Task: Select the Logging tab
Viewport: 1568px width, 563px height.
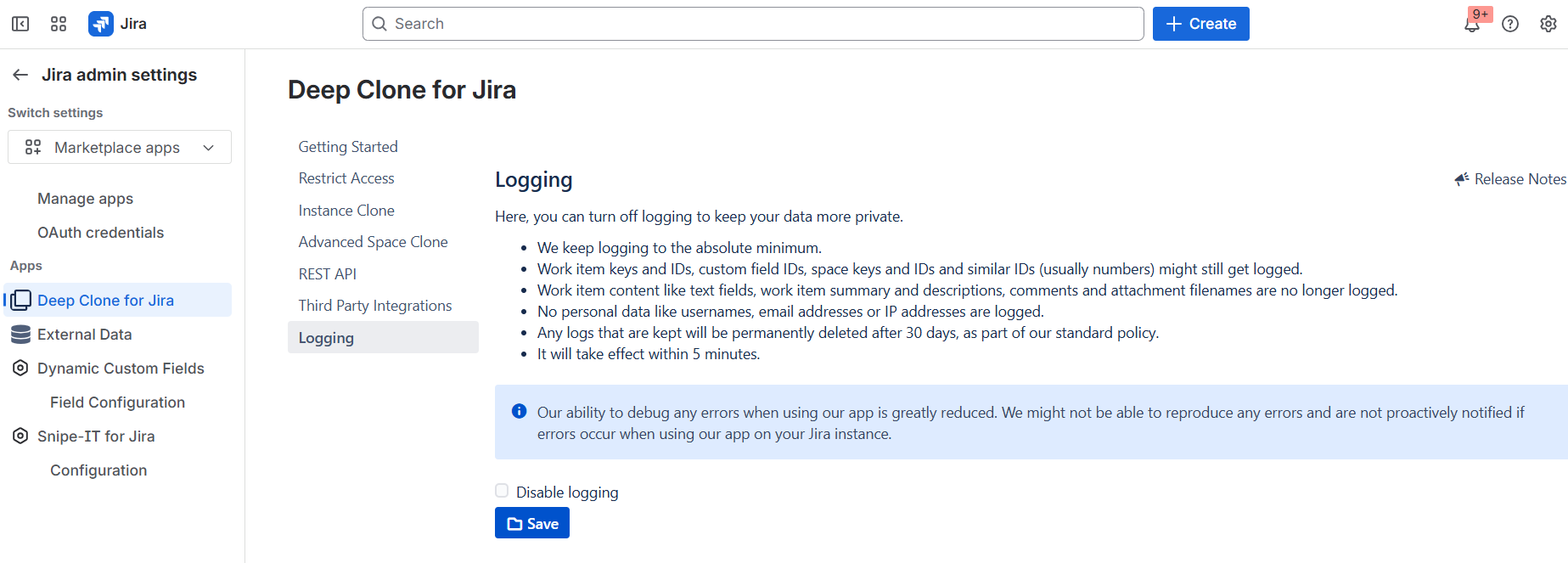Action: coord(326,338)
